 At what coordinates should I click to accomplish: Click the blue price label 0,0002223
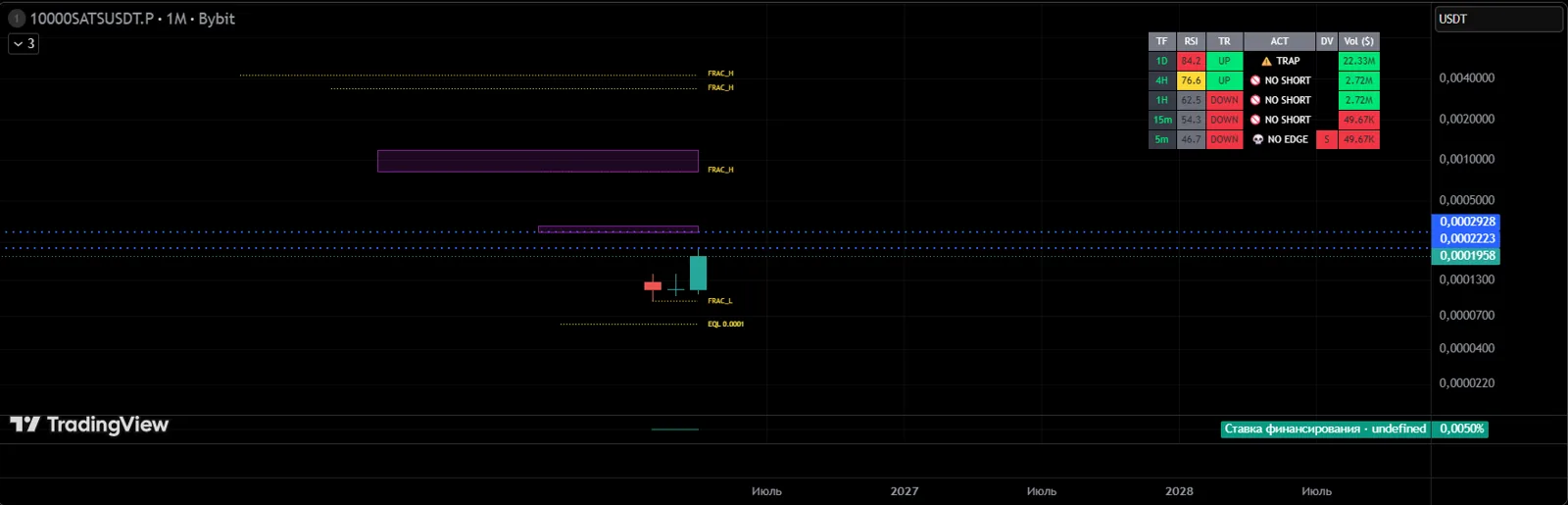tap(1466, 238)
